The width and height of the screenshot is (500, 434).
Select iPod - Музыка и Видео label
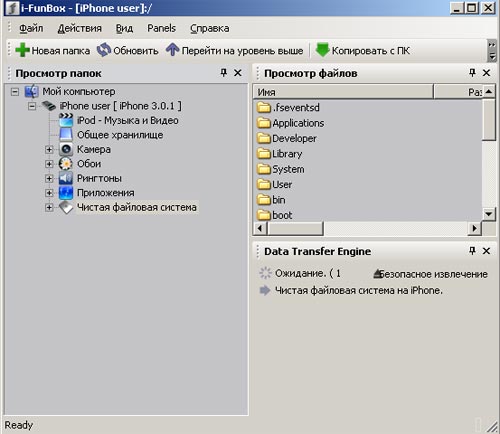pyautogui.click(x=128, y=120)
